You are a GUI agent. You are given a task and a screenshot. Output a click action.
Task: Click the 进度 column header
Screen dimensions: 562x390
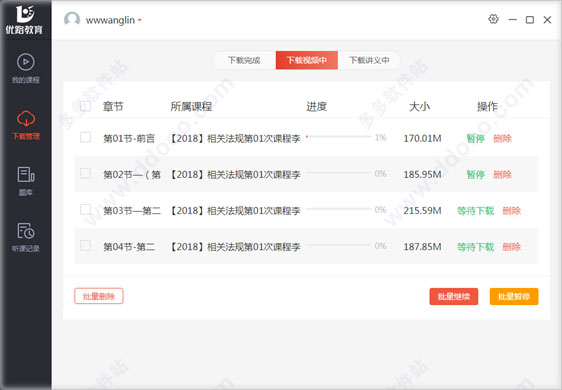point(316,106)
